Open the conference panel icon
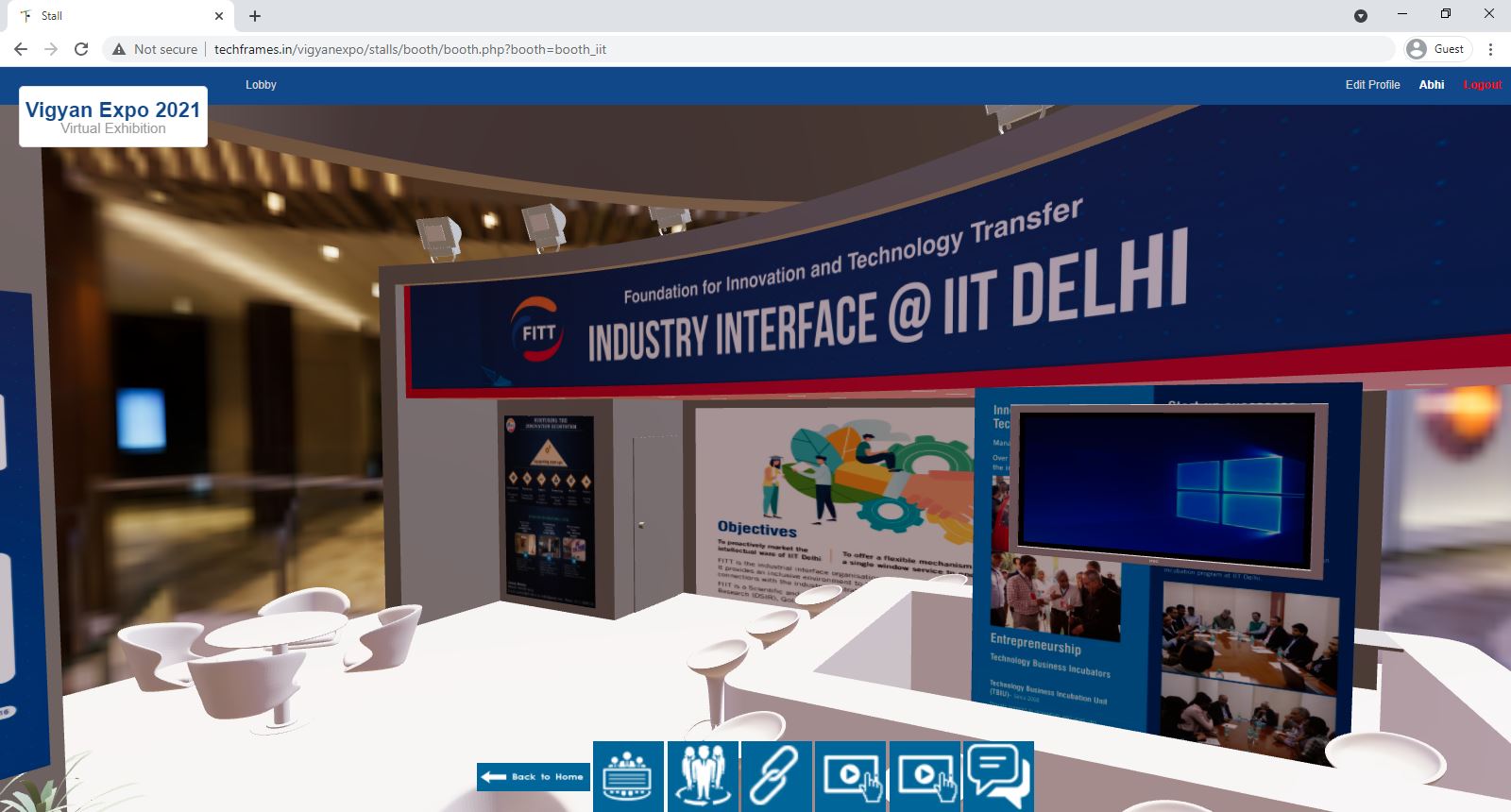The image size is (1511, 812). (x=628, y=776)
